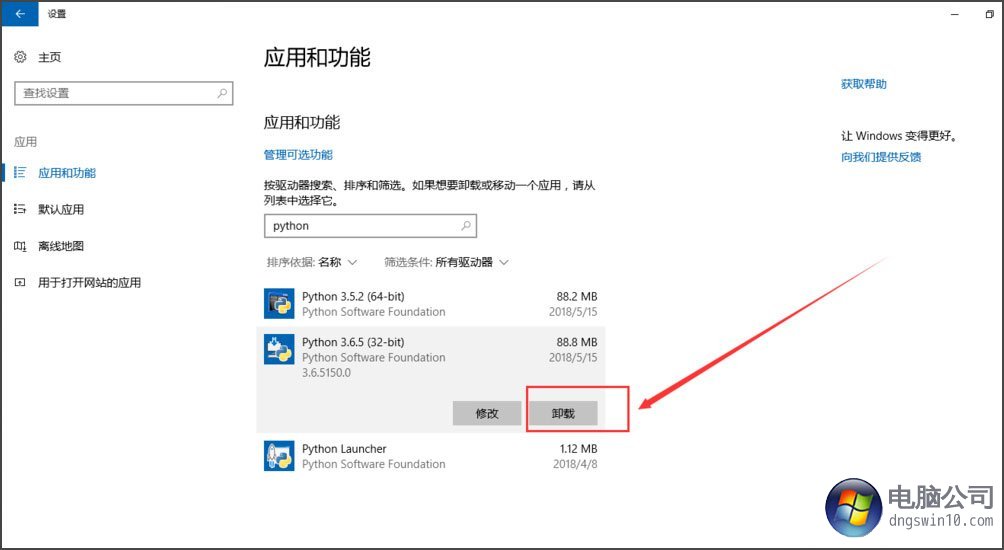Go to 离线地图 in the sidebar

tap(61, 246)
